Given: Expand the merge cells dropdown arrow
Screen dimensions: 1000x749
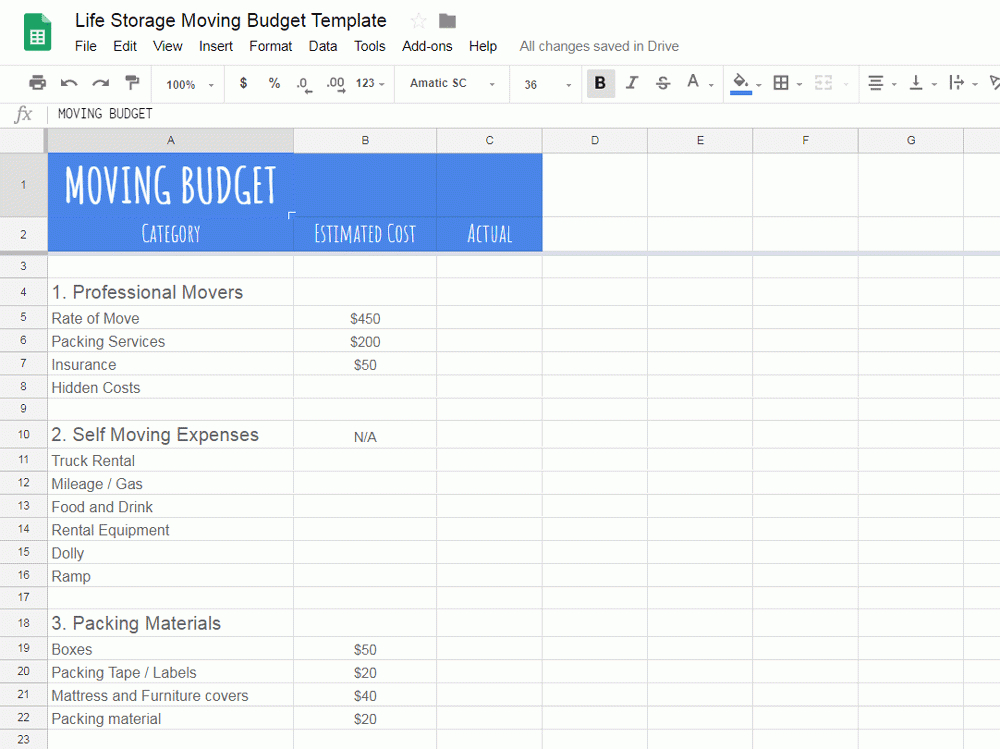Looking at the screenshot, I should (x=846, y=84).
